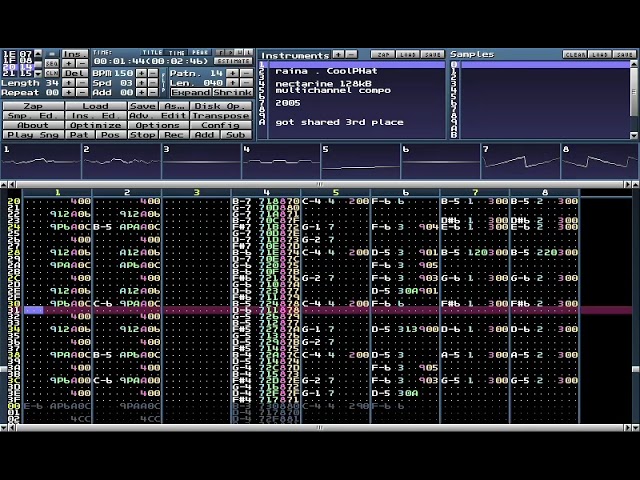Click the vertical FLIP button
This screenshot has width=640, height=480.
click(164, 83)
